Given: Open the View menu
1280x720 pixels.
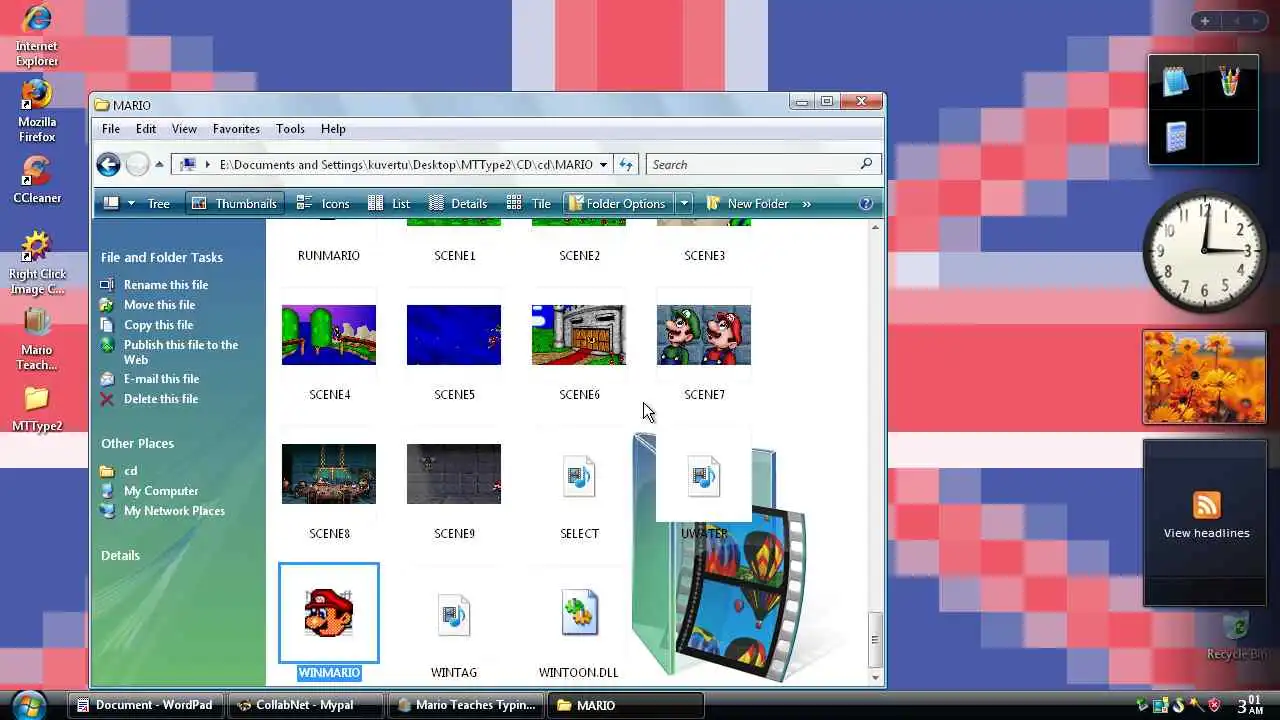Looking at the screenshot, I should pyautogui.click(x=184, y=129).
